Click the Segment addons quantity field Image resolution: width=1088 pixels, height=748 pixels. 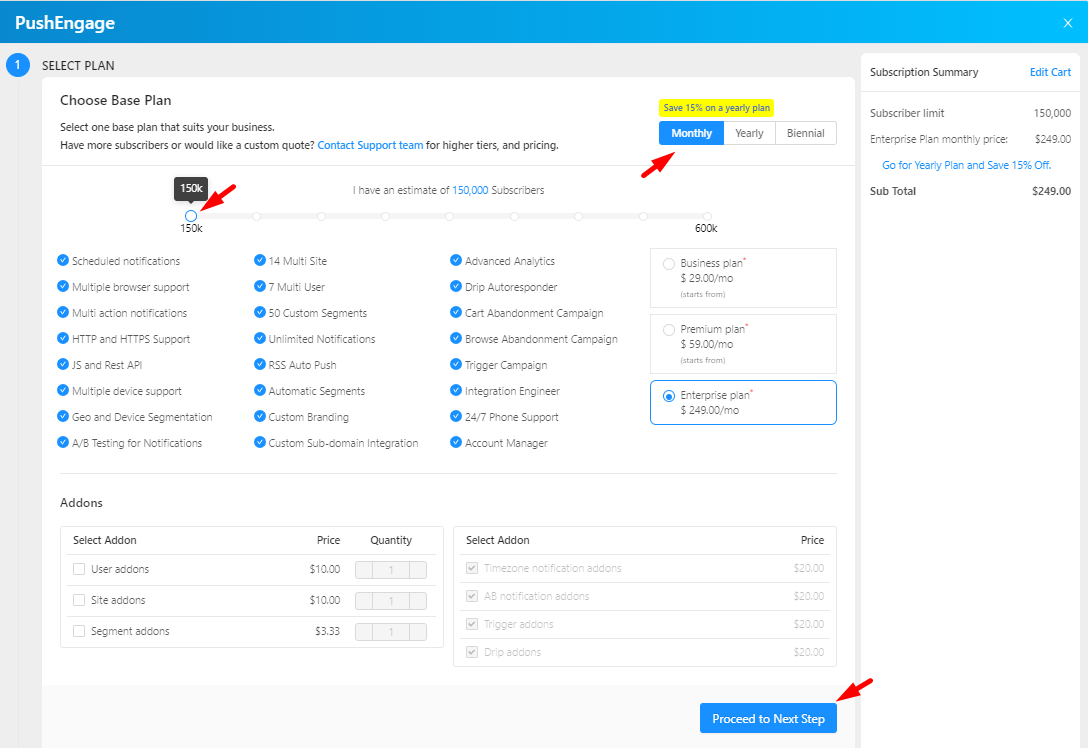coord(391,632)
